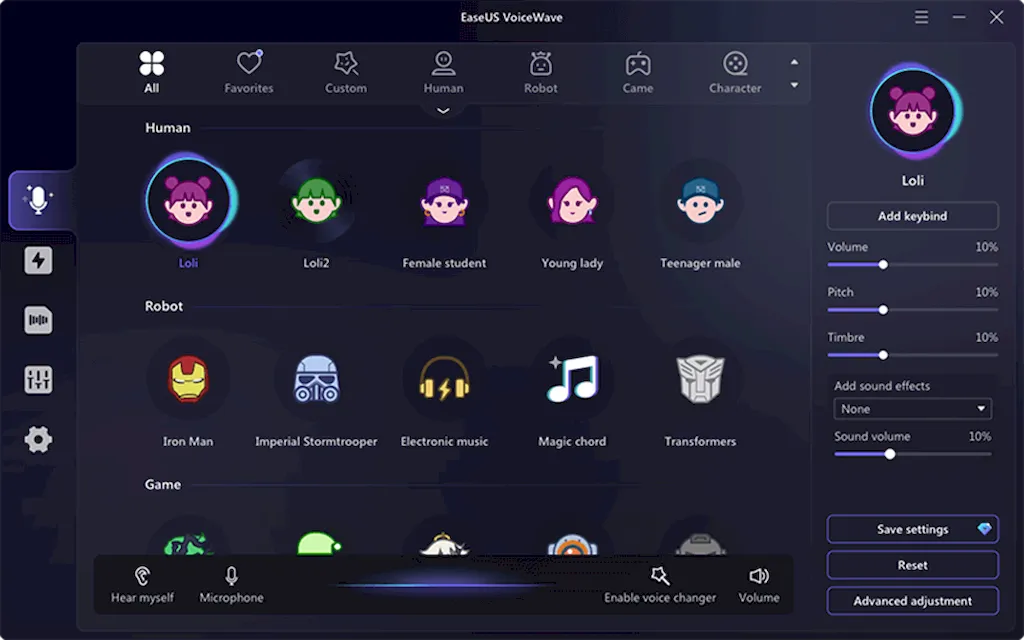Open the Game category tab
This screenshot has width=1024, height=640.
pos(638,72)
